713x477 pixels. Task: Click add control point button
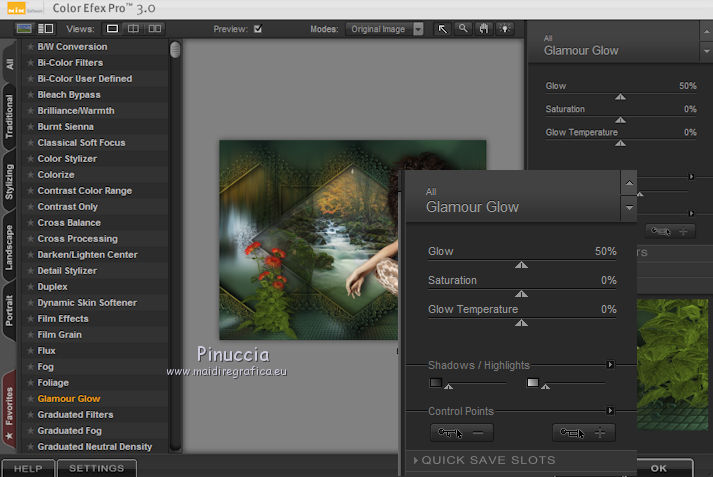(584, 433)
